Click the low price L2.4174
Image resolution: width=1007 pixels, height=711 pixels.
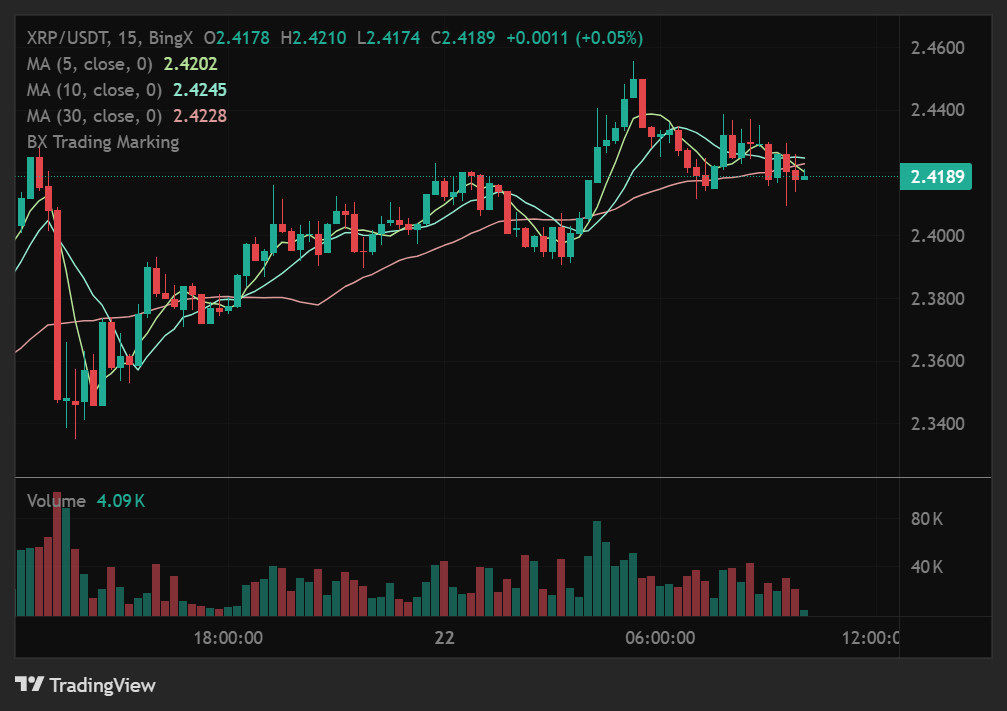[x=389, y=38]
